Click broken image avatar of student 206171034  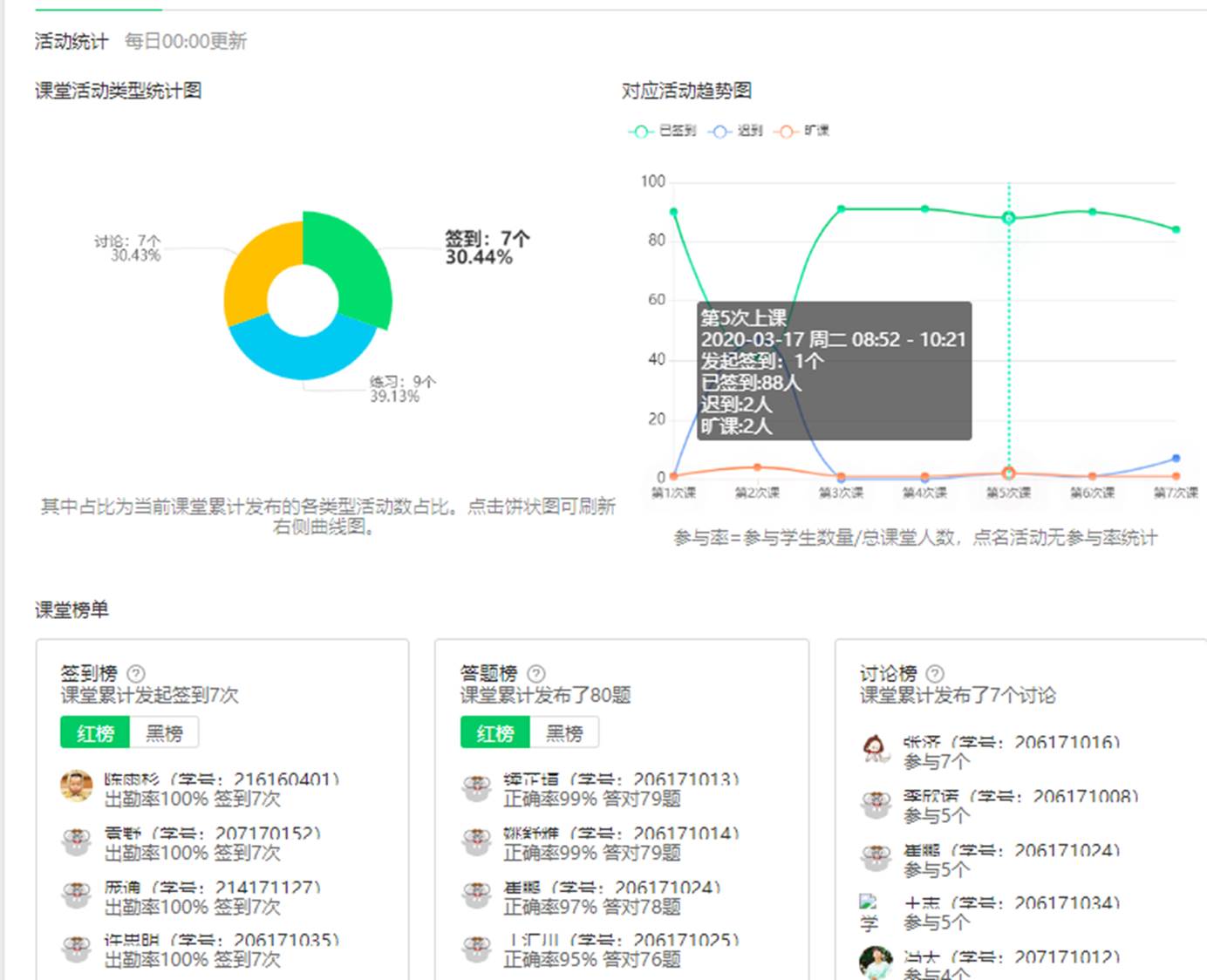pyautogui.click(x=869, y=912)
